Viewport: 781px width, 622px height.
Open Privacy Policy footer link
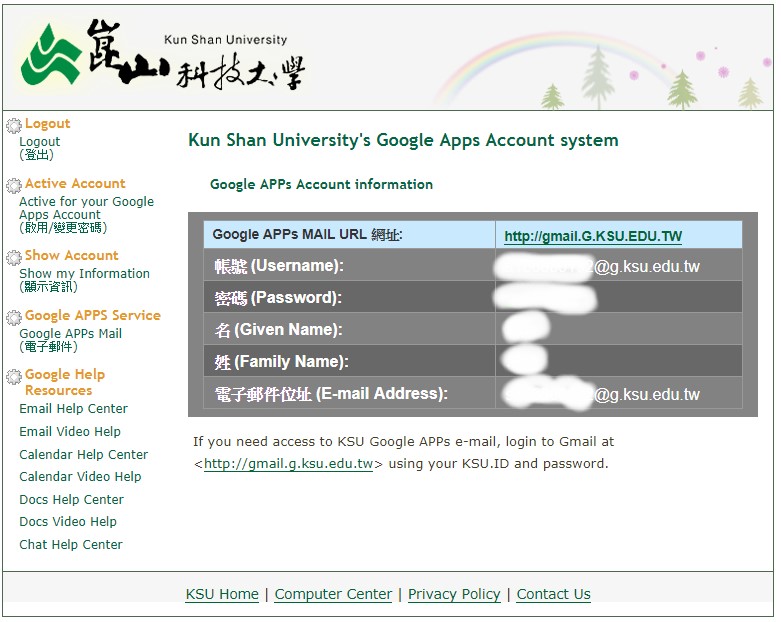pos(454,594)
